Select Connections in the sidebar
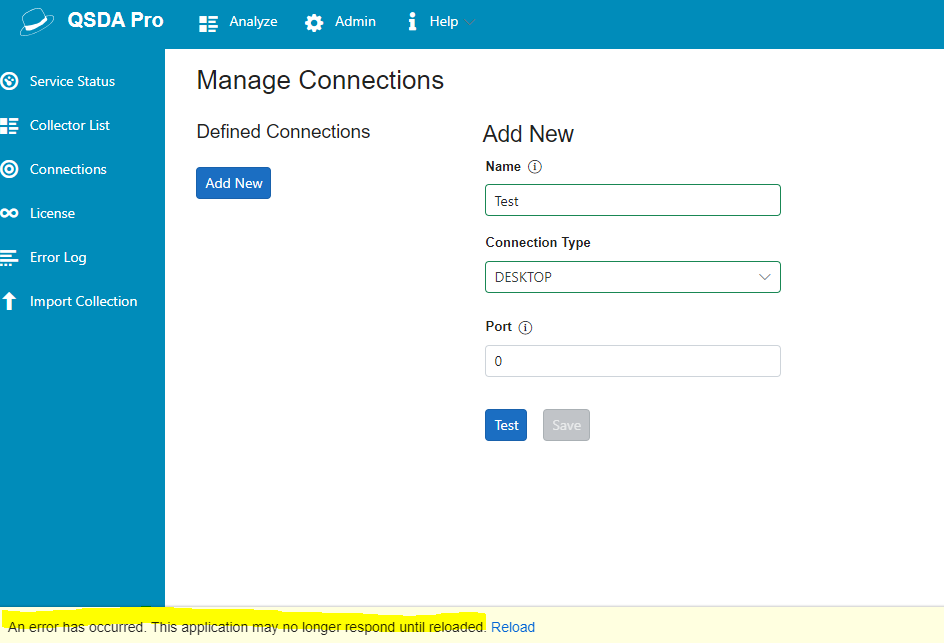Viewport: 944px width, 643px height. click(x=68, y=169)
